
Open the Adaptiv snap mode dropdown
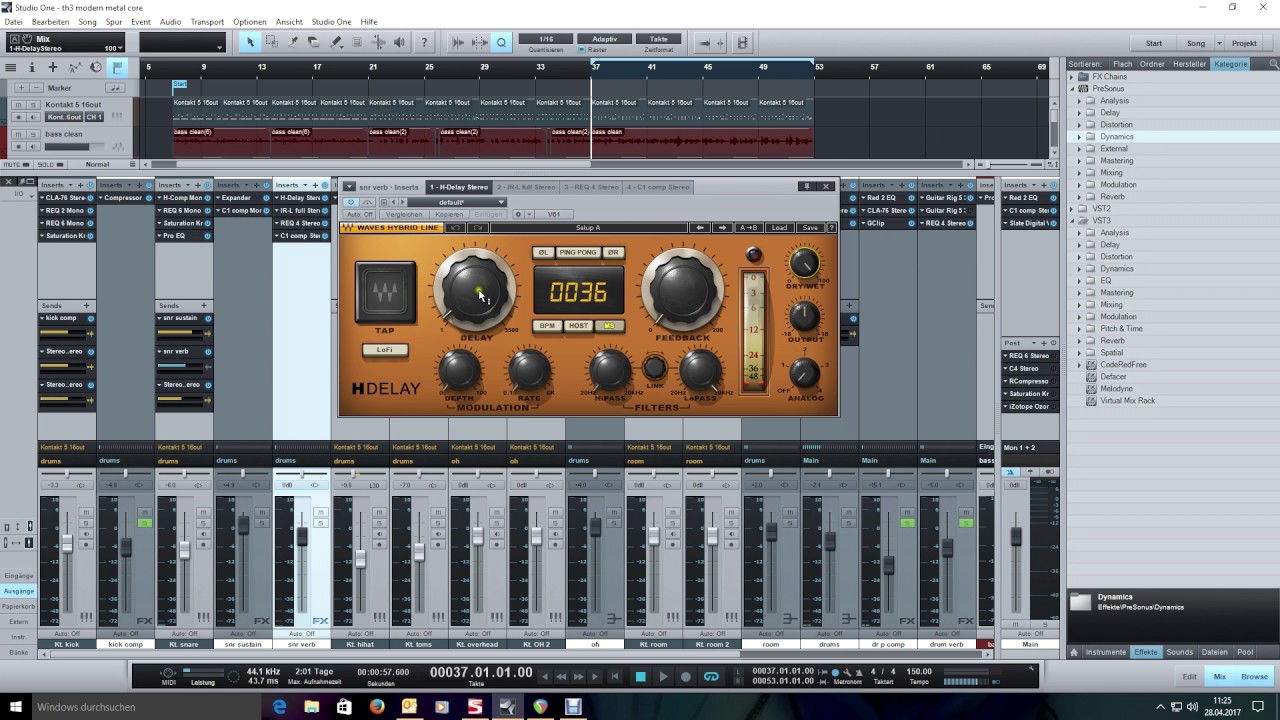(x=605, y=39)
